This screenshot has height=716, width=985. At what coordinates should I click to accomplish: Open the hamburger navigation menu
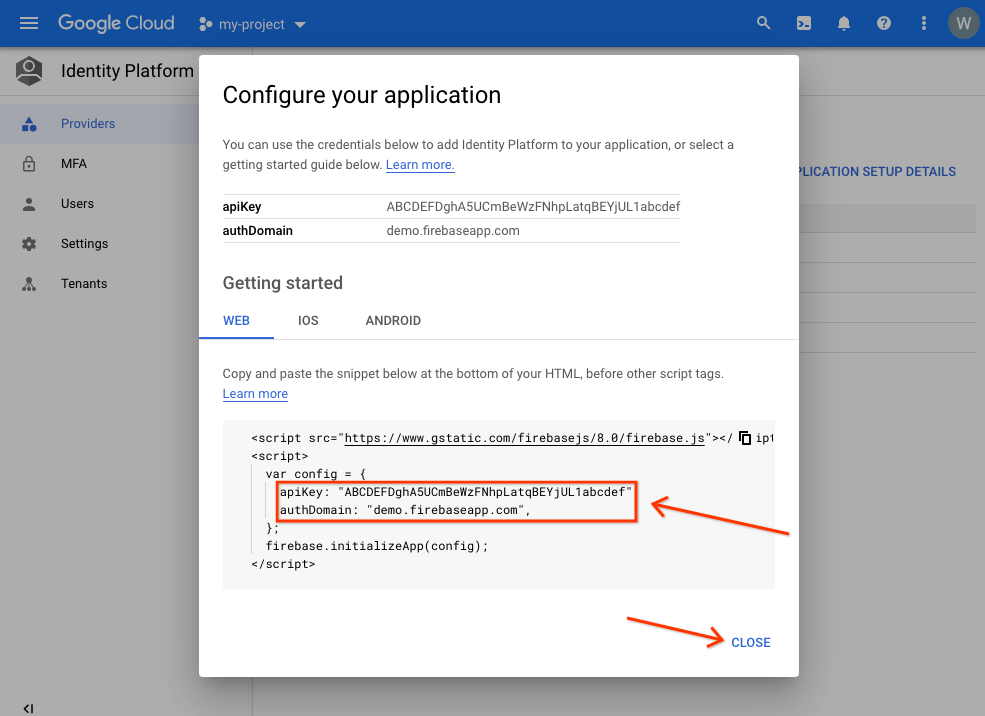click(x=28, y=23)
